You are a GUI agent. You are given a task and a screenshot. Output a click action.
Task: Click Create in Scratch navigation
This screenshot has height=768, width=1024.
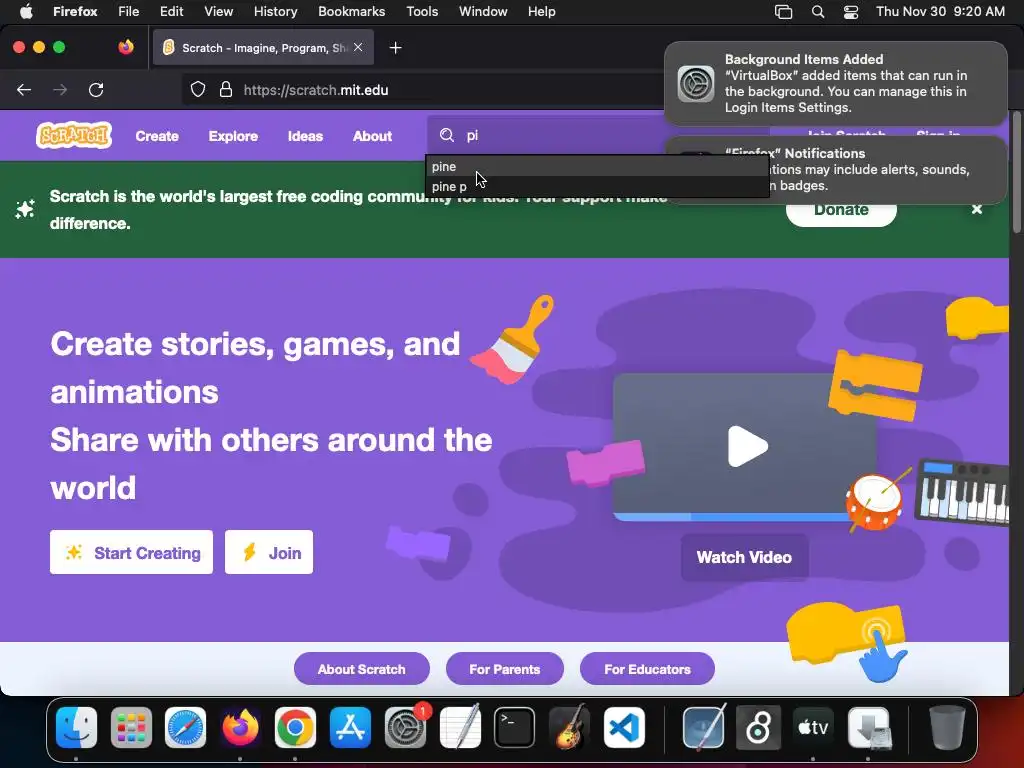(x=157, y=136)
